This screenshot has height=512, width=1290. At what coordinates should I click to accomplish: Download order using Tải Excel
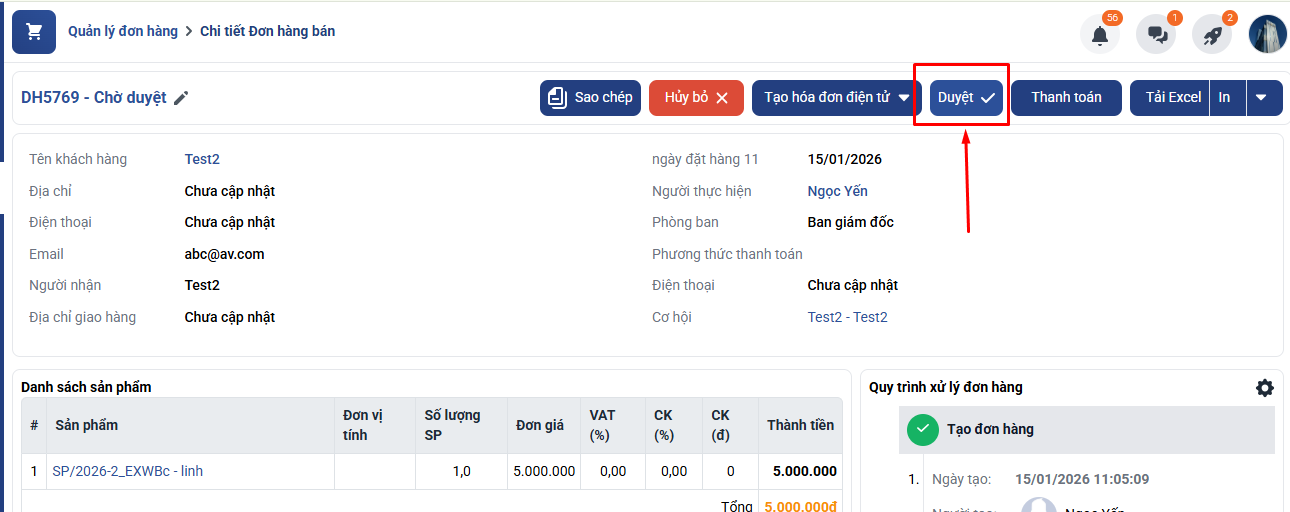pos(1172,98)
